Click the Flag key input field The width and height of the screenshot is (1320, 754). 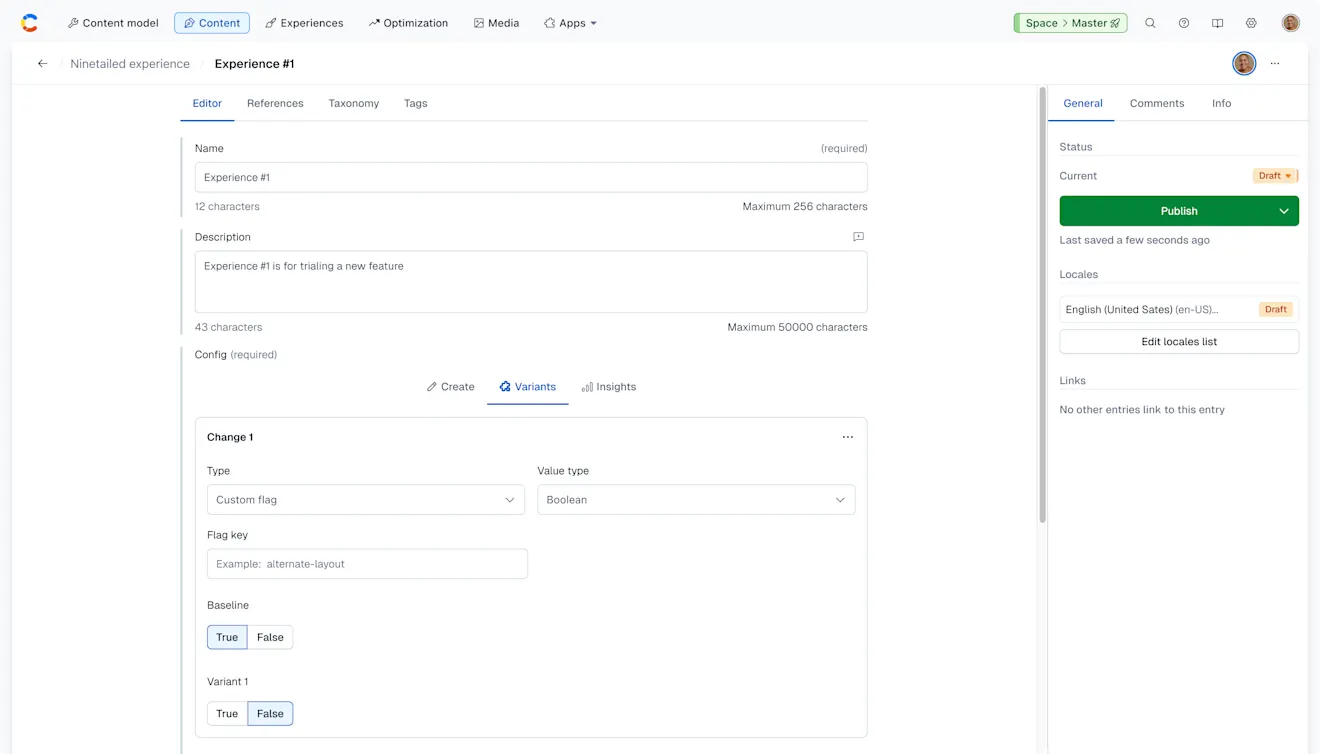pos(367,564)
